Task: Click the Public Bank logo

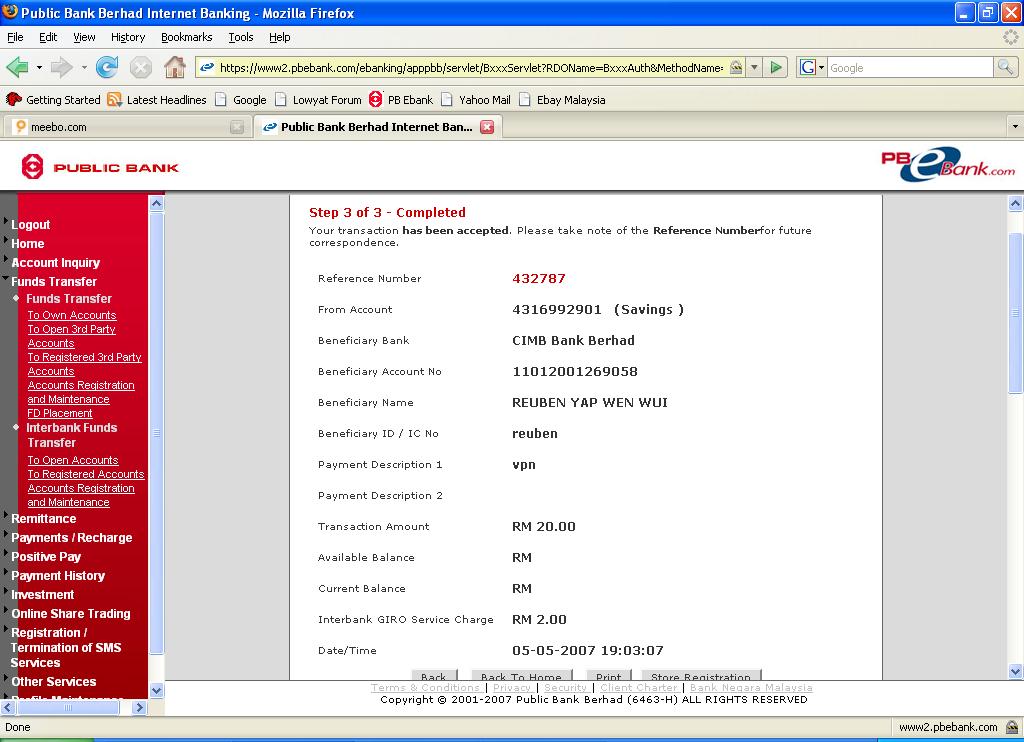Action: [x=99, y=167]
